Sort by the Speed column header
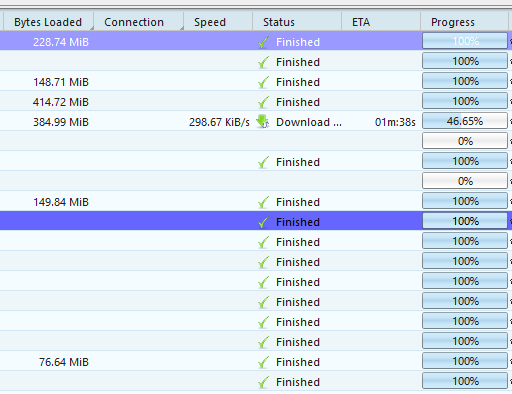 [x=218, y=22]
